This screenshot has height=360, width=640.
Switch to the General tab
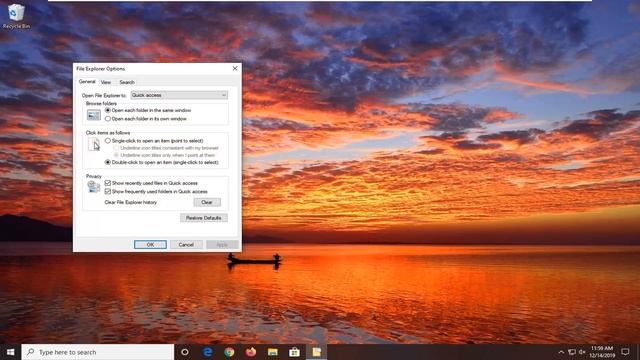[87, 82]
